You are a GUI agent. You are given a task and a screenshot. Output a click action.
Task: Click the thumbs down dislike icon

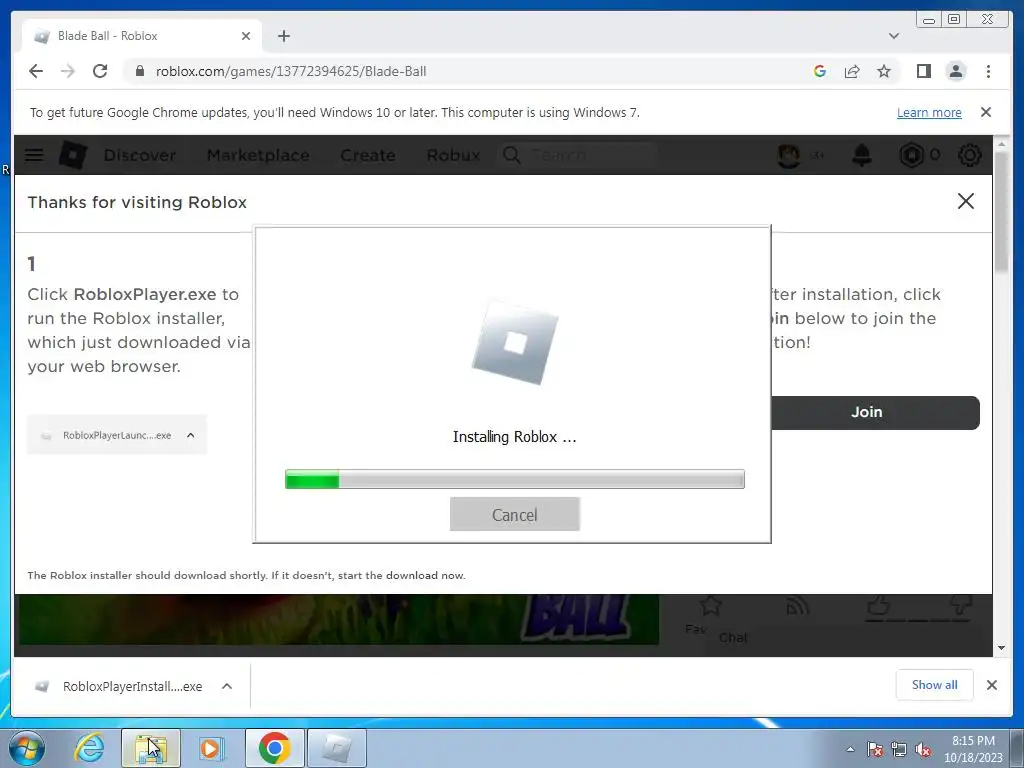pos(960,605)
